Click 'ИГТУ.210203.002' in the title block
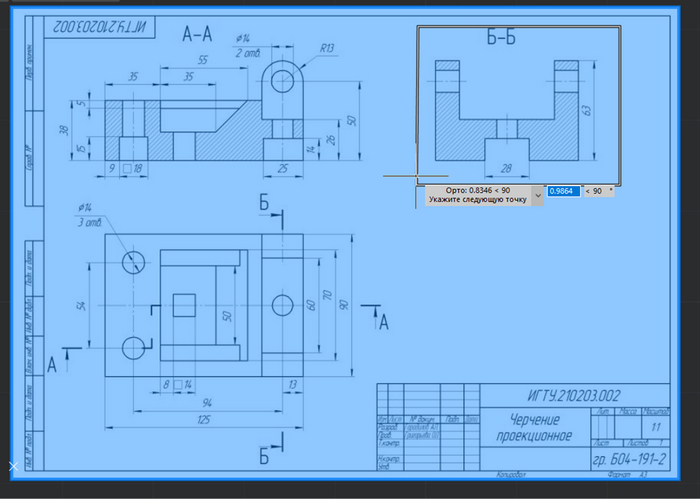700x499 pixels. pyautogui.click(x=574, y=396)
